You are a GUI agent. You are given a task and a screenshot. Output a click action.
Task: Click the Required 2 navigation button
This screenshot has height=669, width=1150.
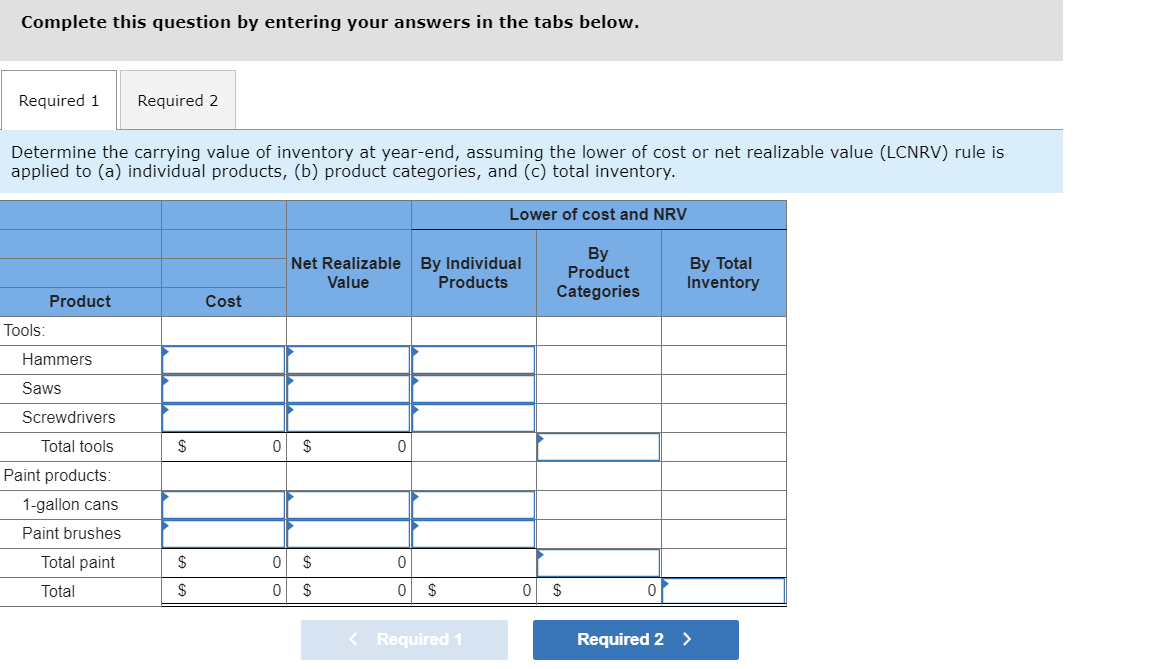coord(635,639)
